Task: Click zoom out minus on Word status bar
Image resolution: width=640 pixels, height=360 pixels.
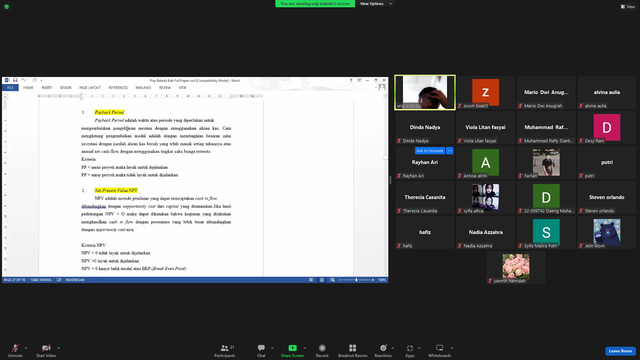Action: (x=340, y=280)
